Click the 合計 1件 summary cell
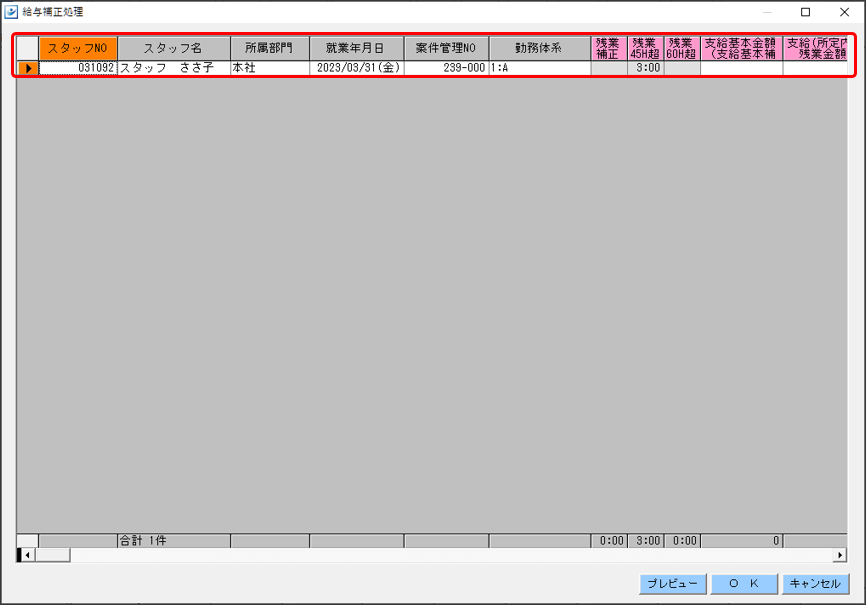The width and height of the screenshot is (866, 605). click(x=173, y=540)
